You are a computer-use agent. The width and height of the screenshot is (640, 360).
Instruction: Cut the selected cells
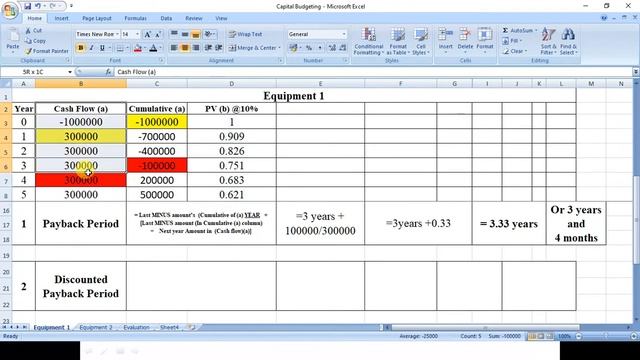click(33, 31)
